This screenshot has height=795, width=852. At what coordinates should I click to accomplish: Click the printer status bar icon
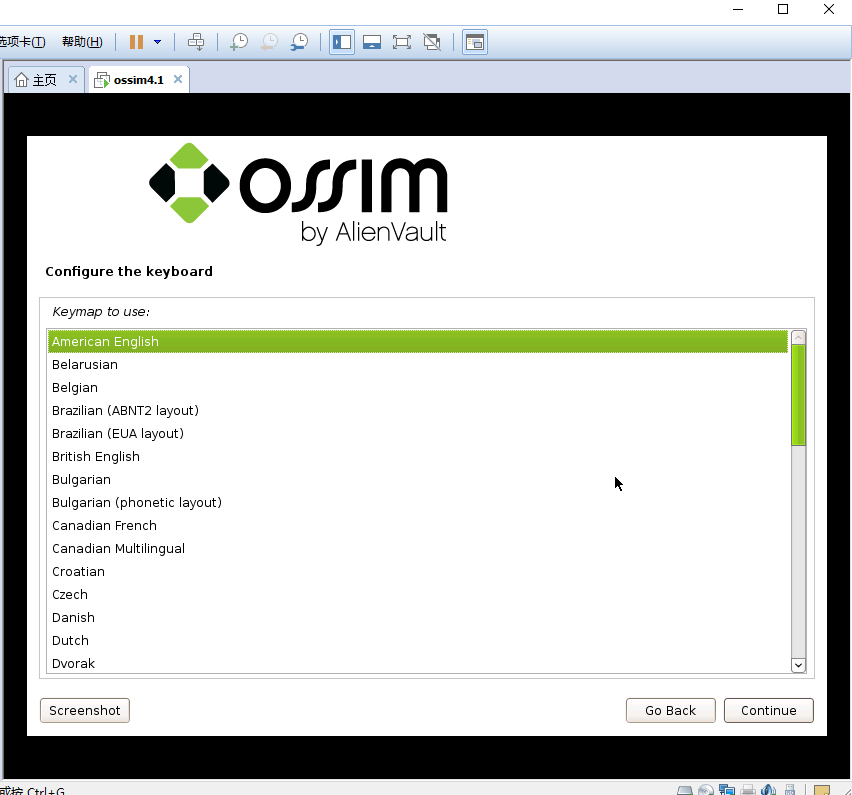pyautogui.click(x=748, y=790)
